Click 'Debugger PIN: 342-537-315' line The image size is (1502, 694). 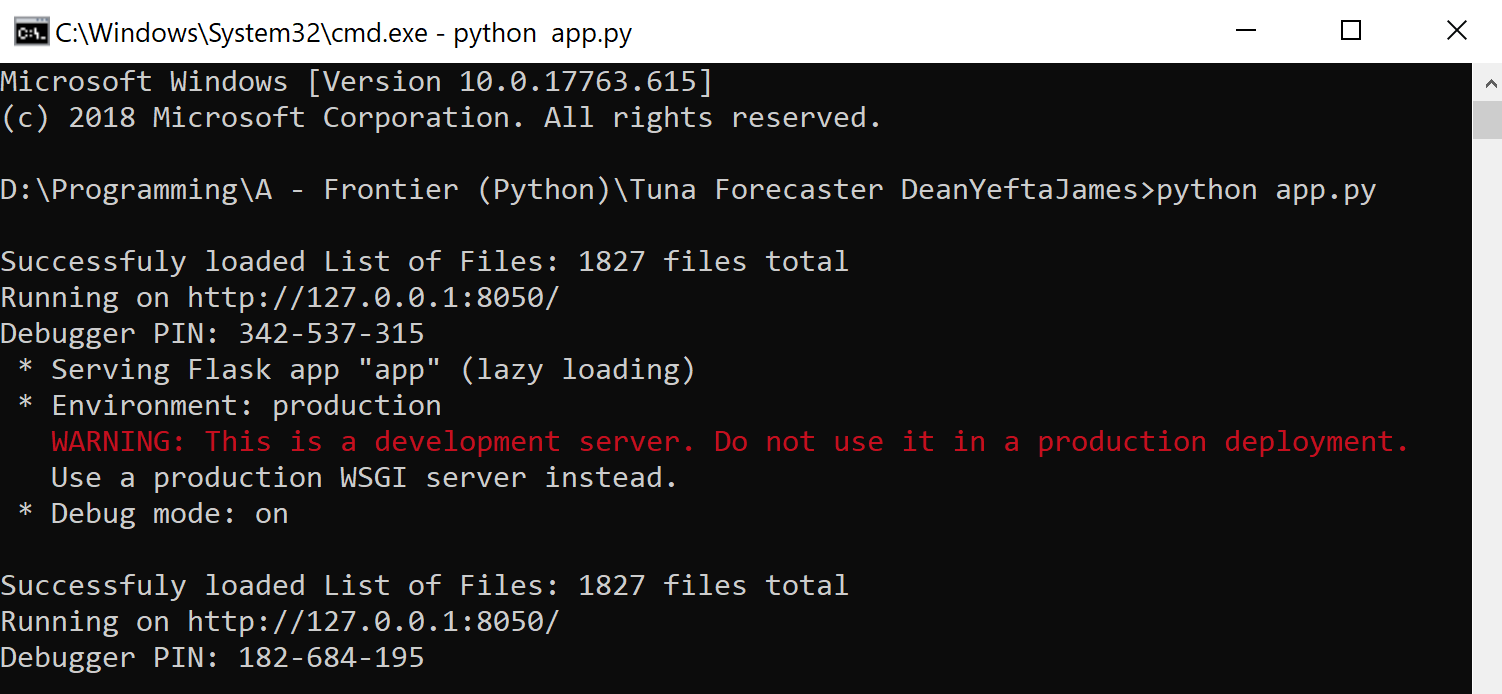[212, 334]
